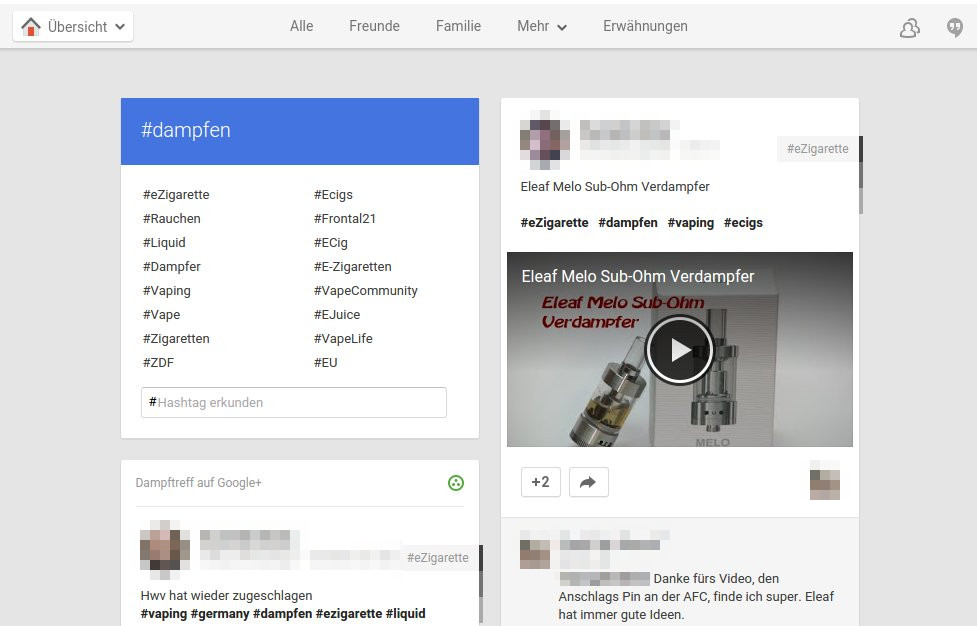This screenshot has width=977, height=626.
Task: Share the Eleaf Melo post
Action: point(588,482)
